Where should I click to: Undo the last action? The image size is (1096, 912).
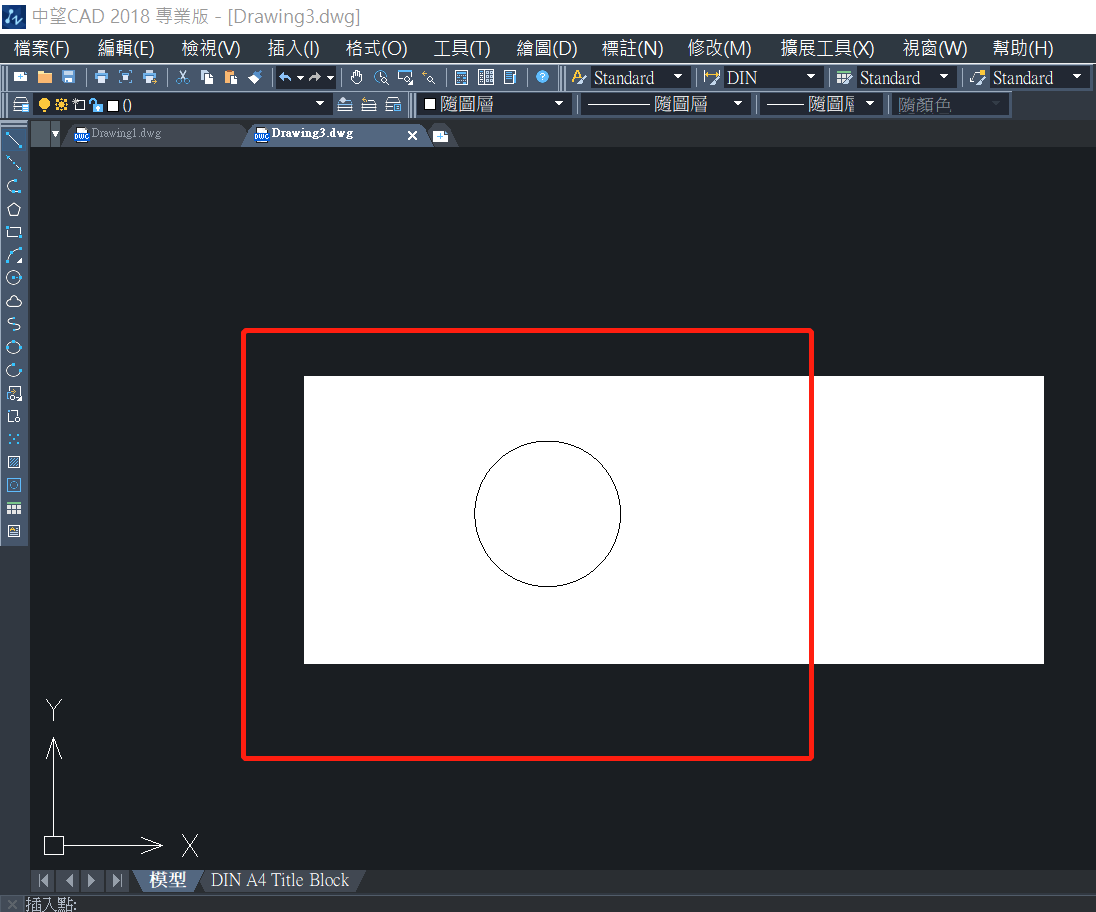pyautogui.click(x=285, y=77)
